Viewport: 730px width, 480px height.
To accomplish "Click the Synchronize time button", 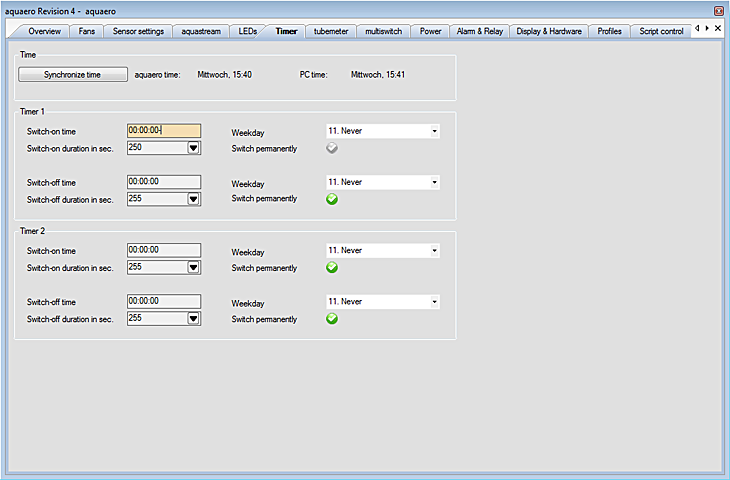I will (x=73, y=74).
